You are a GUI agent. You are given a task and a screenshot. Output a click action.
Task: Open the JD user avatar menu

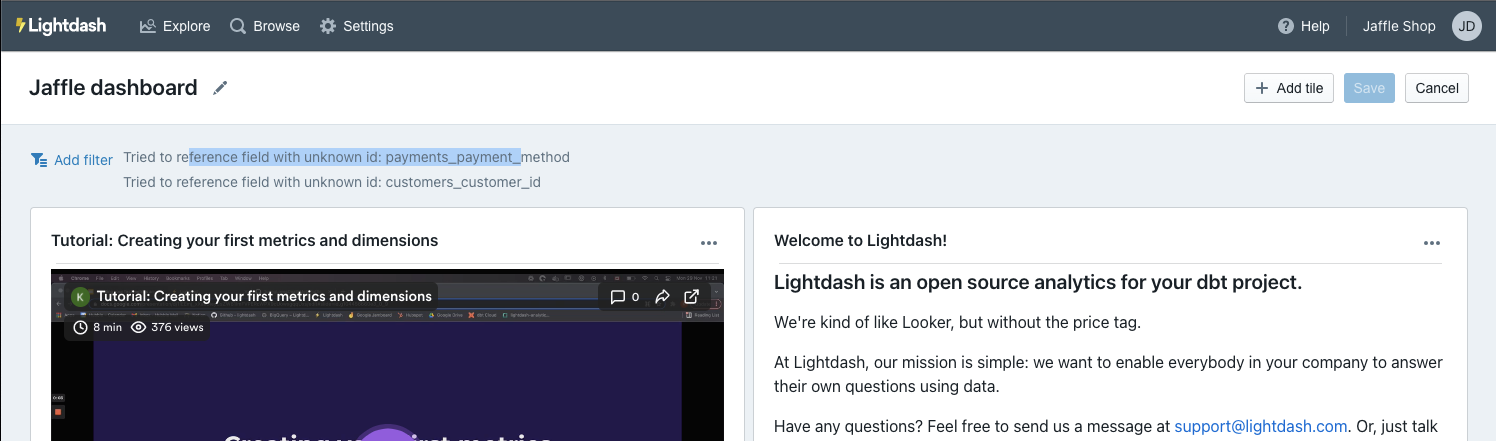click(x=1466, y=26)
